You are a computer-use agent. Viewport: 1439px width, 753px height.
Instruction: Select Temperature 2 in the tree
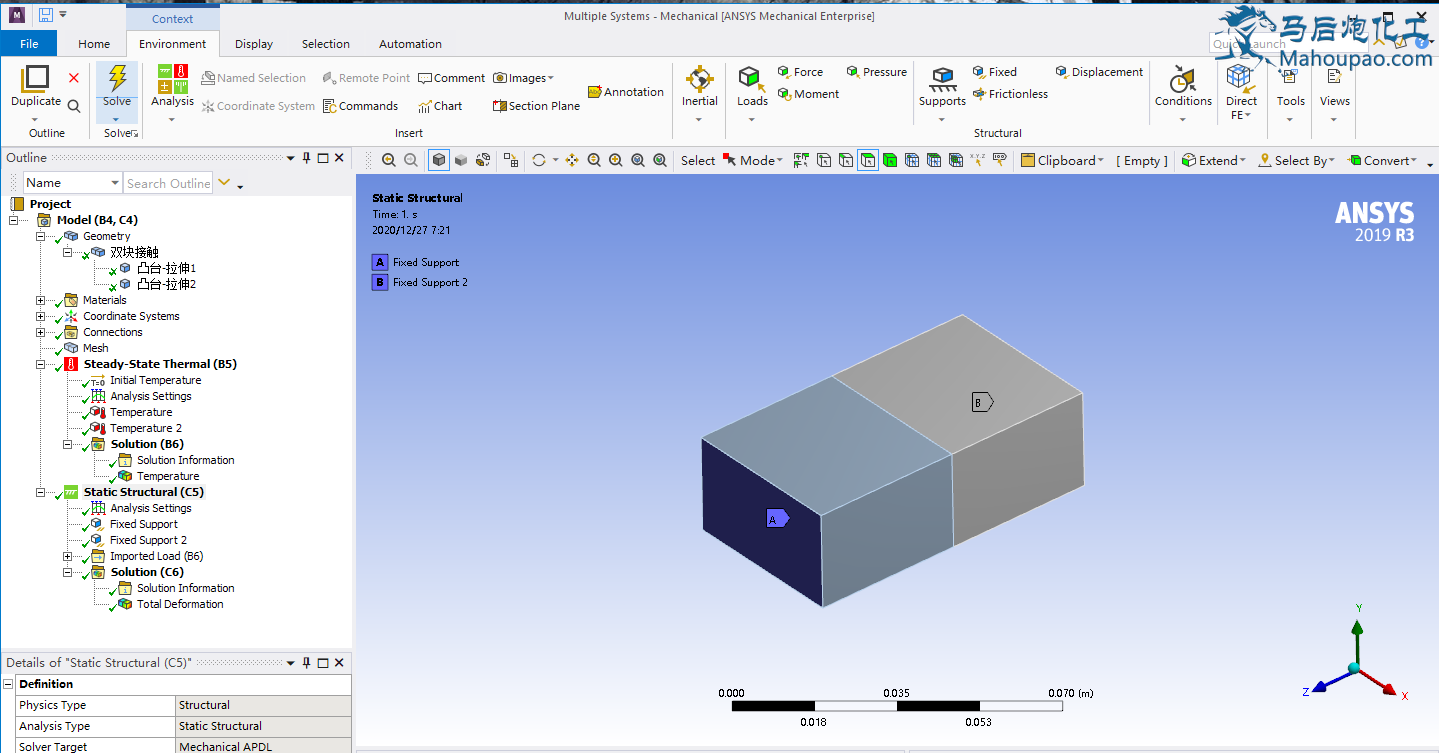(146, 428)
